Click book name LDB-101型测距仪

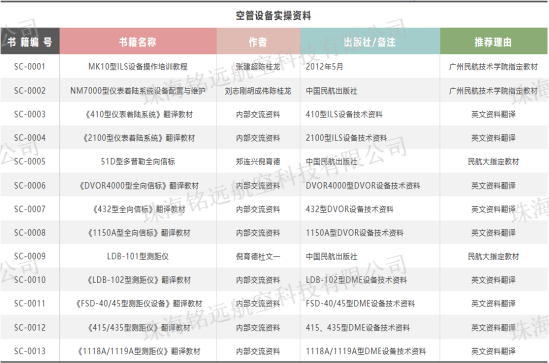point(138,256)
